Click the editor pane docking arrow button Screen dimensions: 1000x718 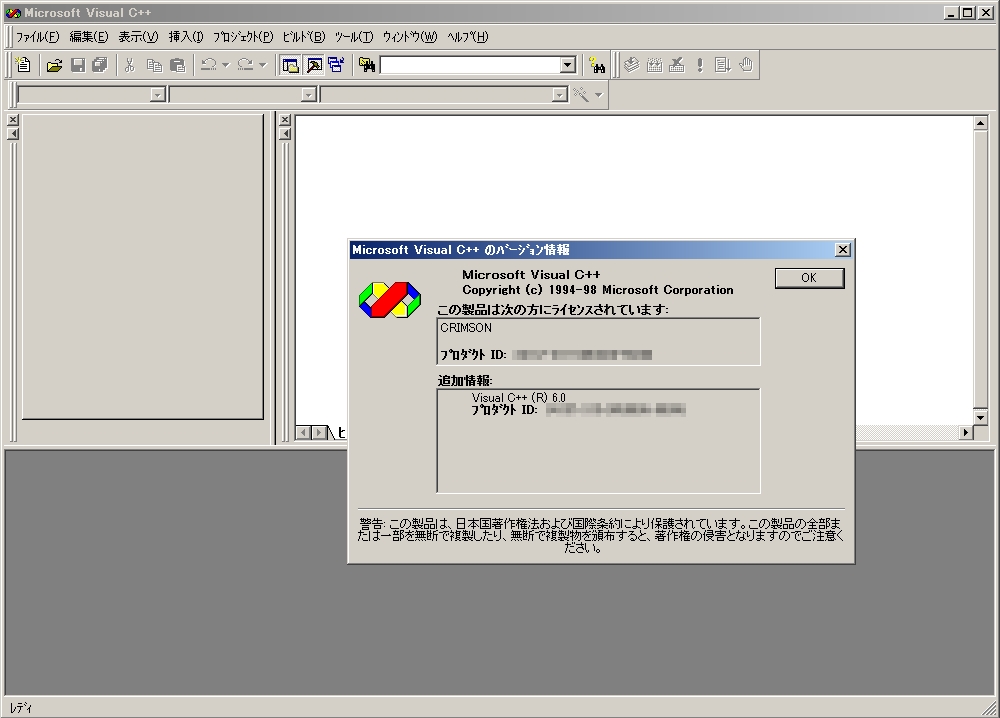pyautogui.click(x=285, y=134)
